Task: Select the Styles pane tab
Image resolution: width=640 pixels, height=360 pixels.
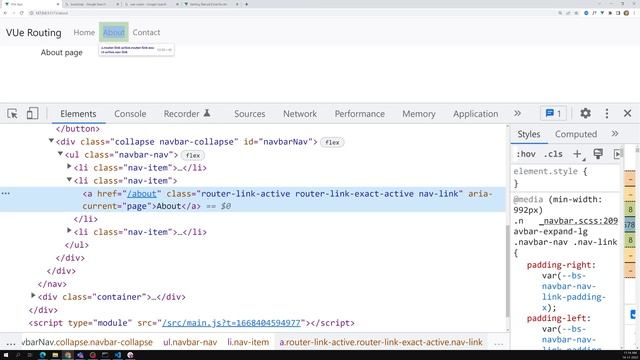Action: 529,134
